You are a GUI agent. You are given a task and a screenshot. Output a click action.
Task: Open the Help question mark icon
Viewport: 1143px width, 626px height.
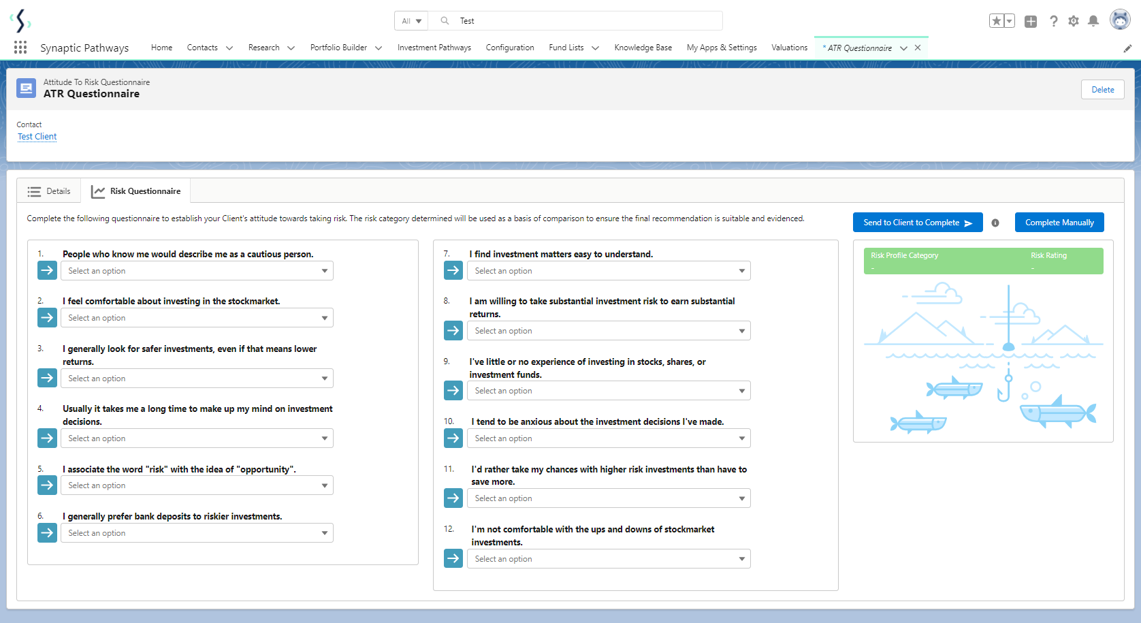pos(1053,21)
